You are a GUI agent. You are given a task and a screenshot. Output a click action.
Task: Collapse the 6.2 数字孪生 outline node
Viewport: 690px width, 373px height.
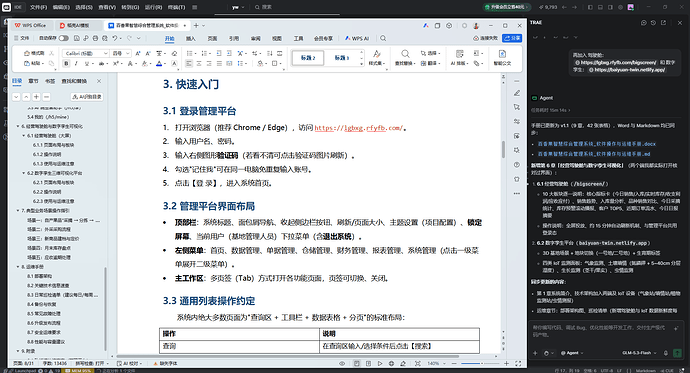pos(23,173)
